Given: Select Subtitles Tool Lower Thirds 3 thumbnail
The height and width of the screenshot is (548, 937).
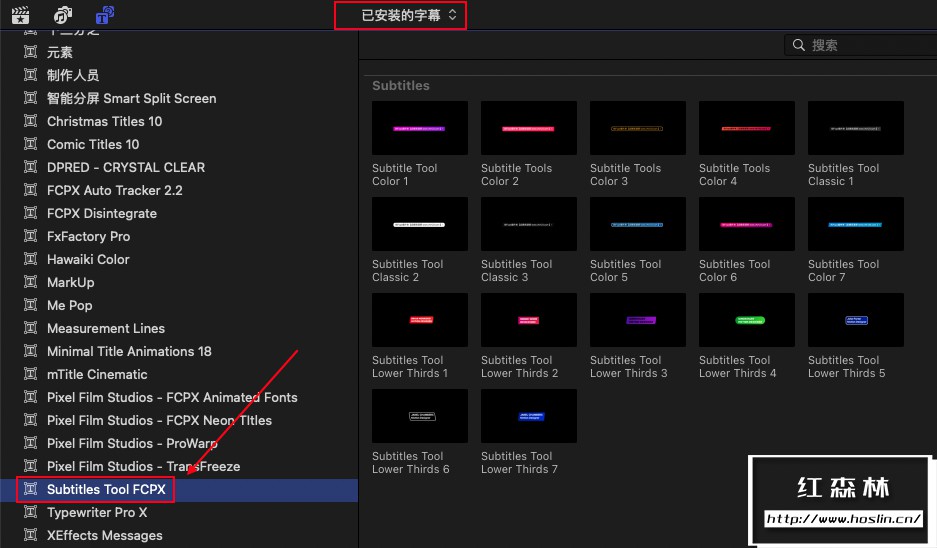Looking at the screenshot, I should tap(638, 320).
